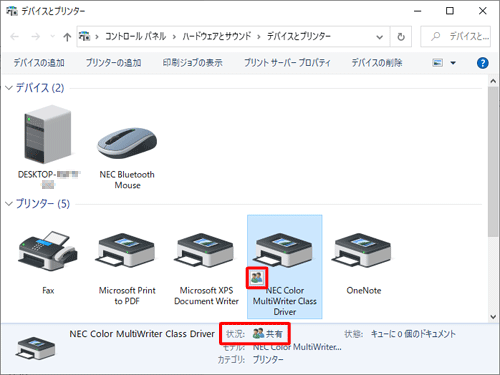The image size is (500, 375).
Task: Click the search magnifier icon
Action: point(435,36)
